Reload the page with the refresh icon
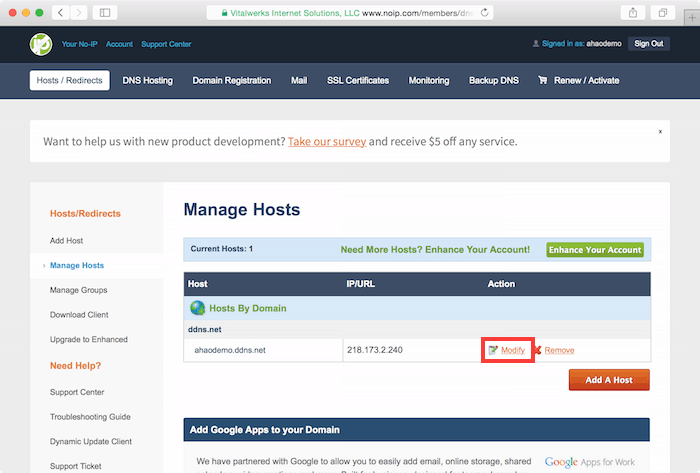The width and height of the screenshot is (700, 473). 484,12
